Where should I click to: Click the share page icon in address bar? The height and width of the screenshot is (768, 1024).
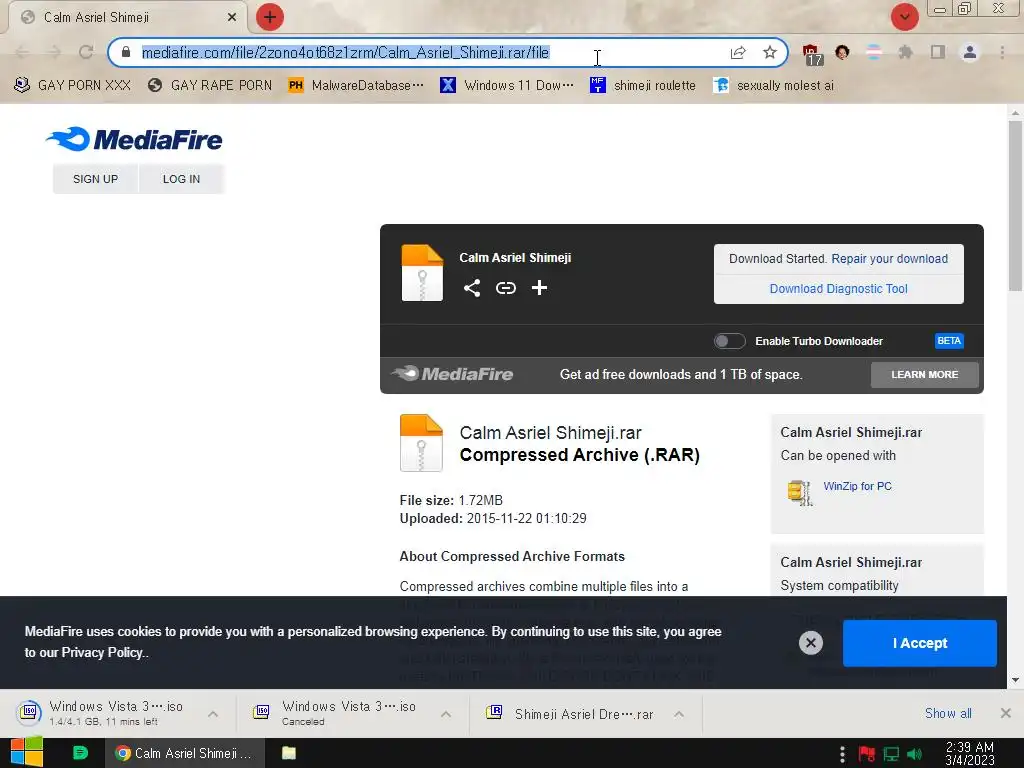point(738,52)
